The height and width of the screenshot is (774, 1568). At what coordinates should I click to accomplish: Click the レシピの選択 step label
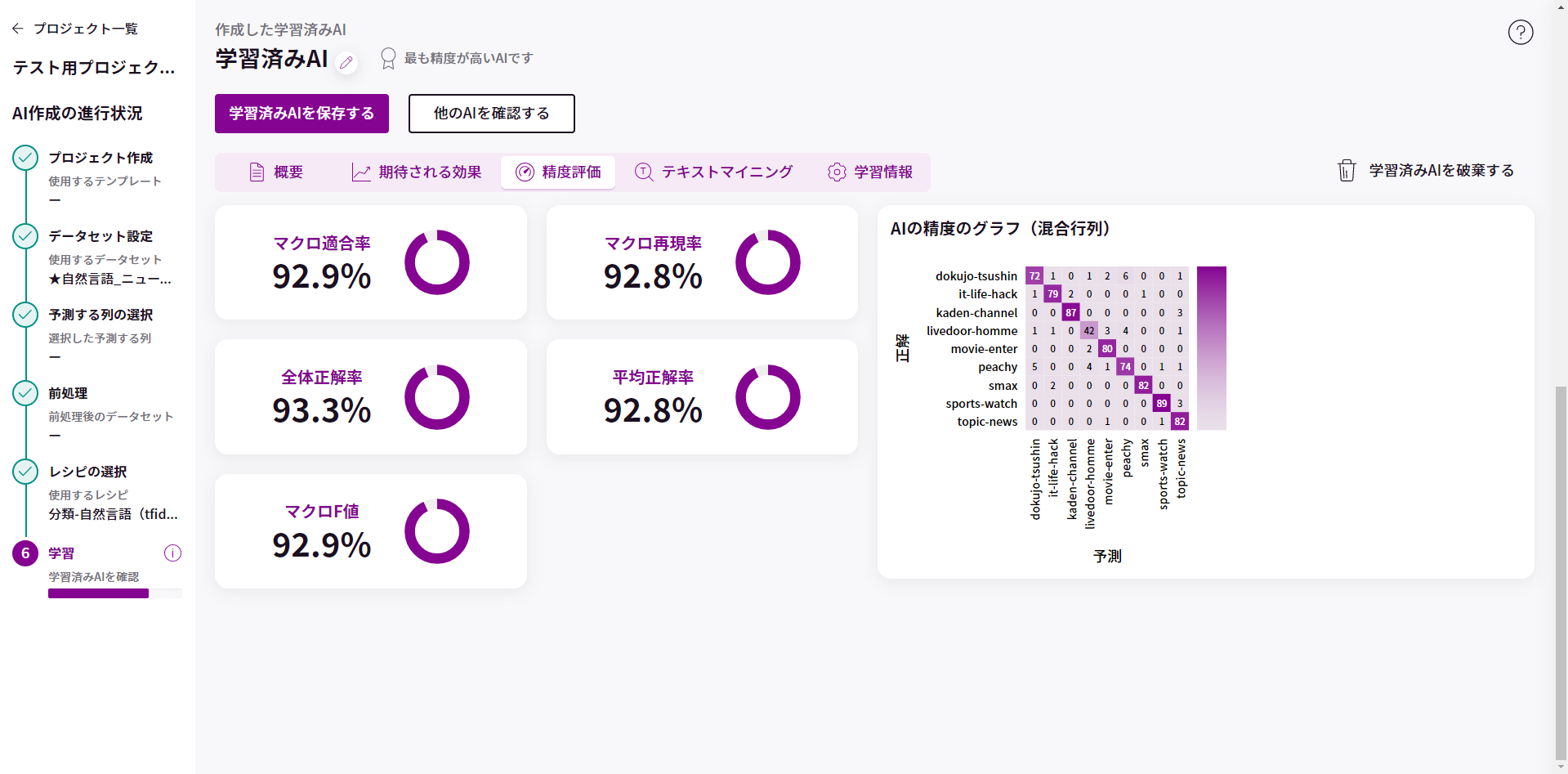[87, 472]
